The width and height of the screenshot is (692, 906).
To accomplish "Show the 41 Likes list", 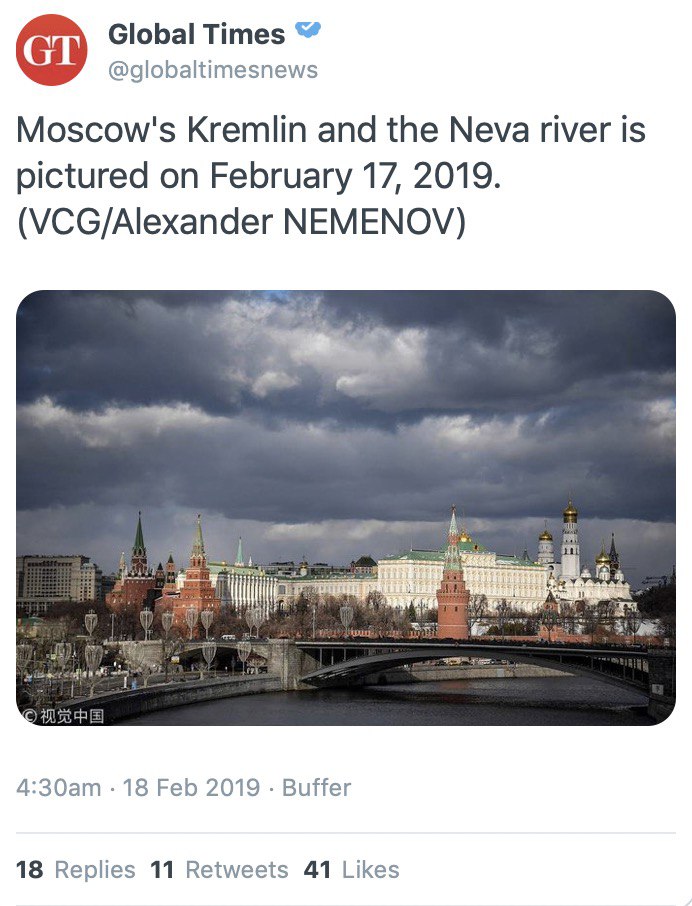I will tap(351, 870).
